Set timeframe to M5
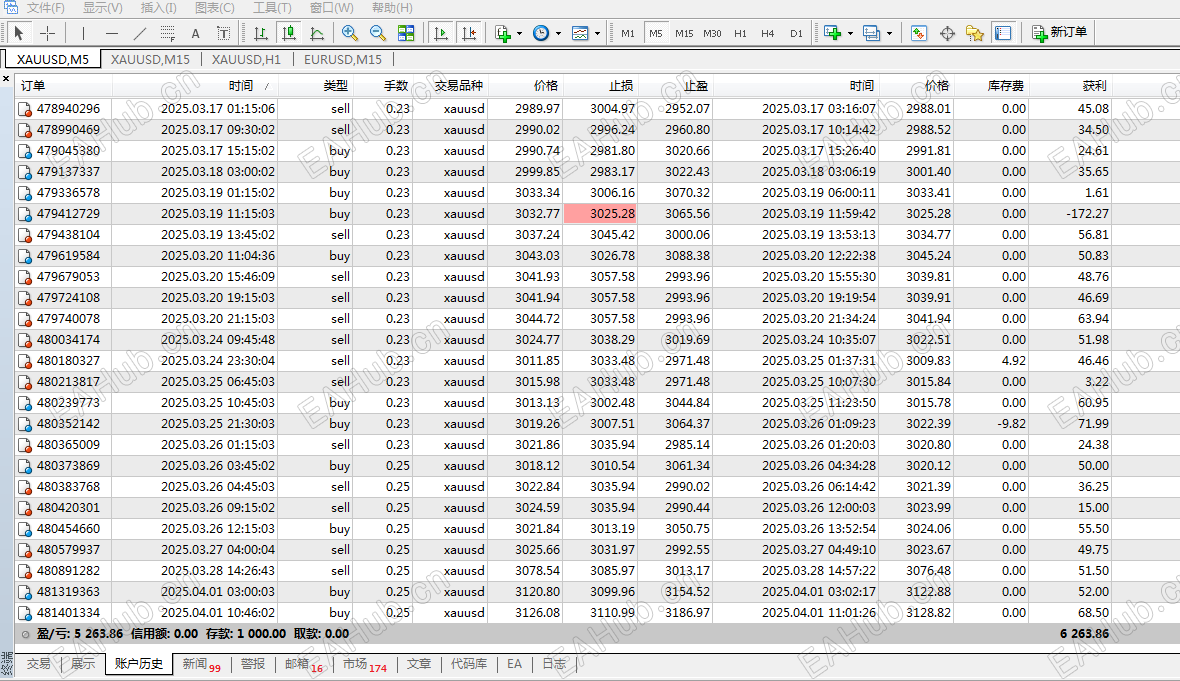This screenshot has height=681, width=1180. coord(655,33)
